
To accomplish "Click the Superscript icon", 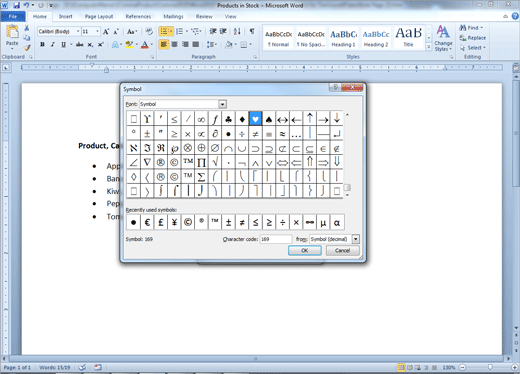I will [100, 44].
